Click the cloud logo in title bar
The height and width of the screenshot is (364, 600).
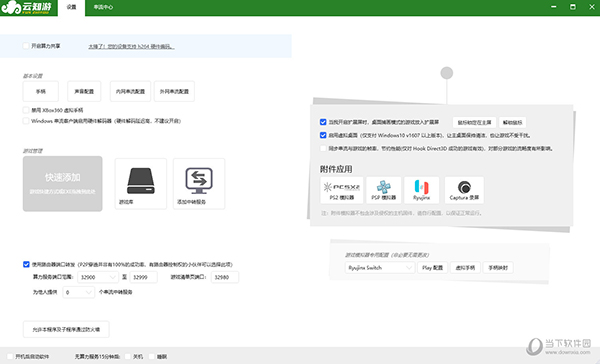click(26, 7)
